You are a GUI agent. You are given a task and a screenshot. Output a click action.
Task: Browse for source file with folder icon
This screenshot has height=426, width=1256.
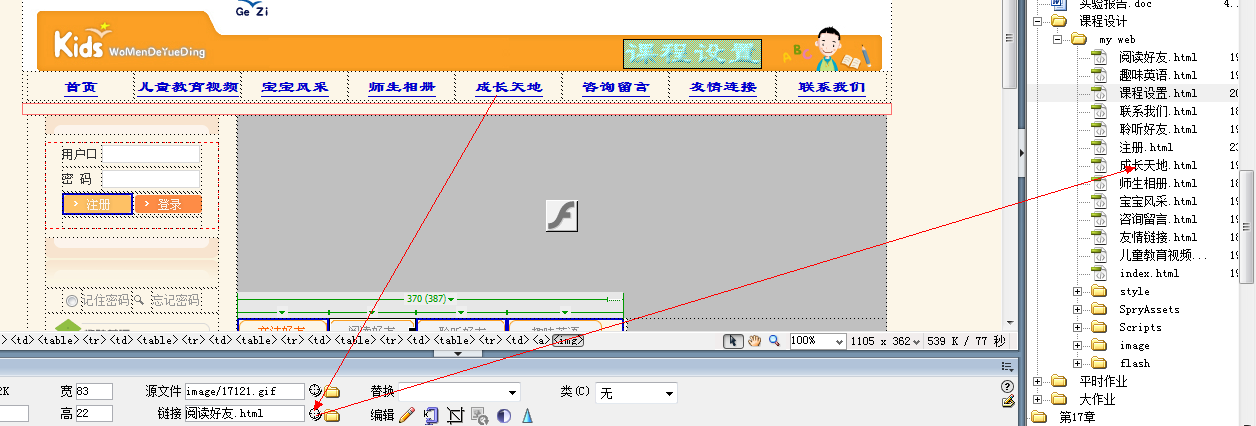tap(332, 392)
